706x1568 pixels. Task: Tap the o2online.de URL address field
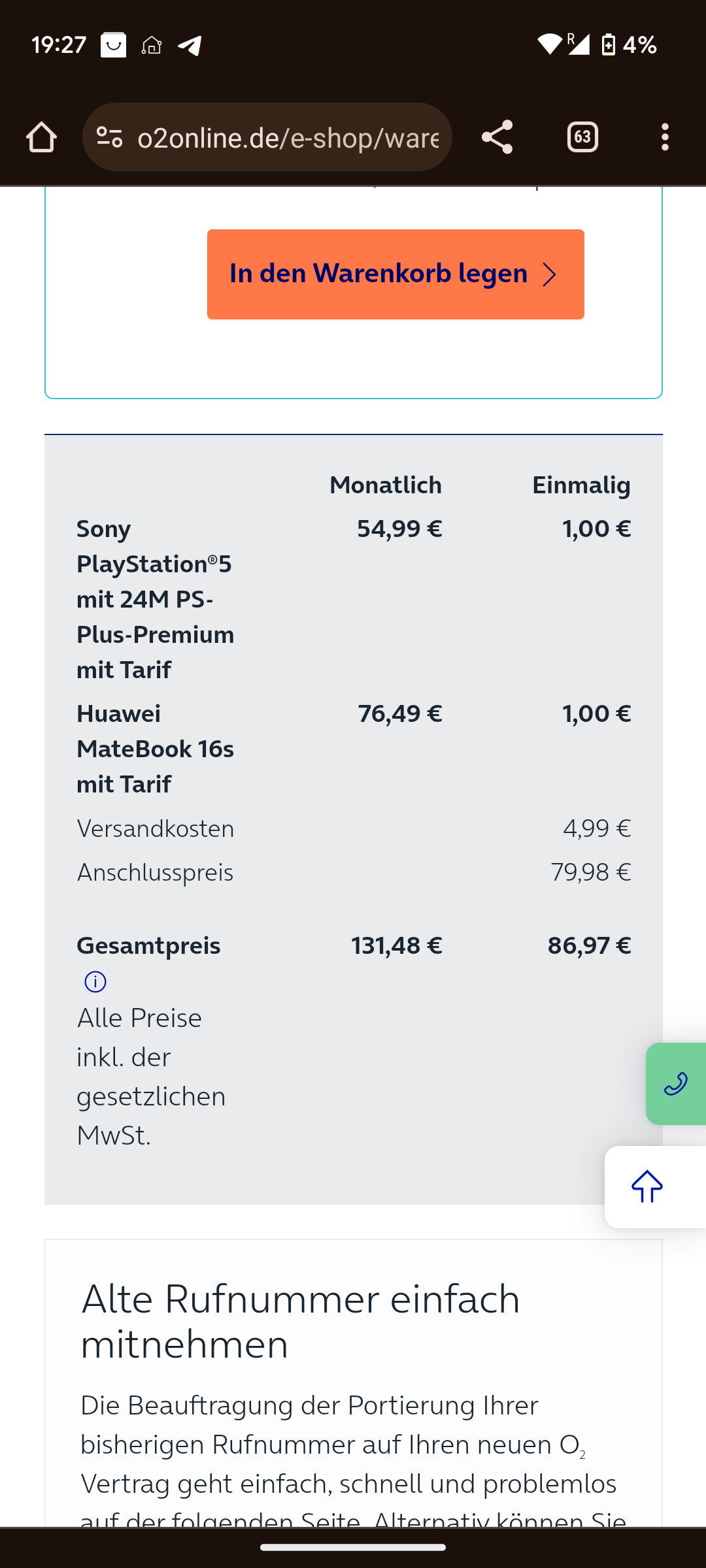pyautogui.click(x=288, y=137)
